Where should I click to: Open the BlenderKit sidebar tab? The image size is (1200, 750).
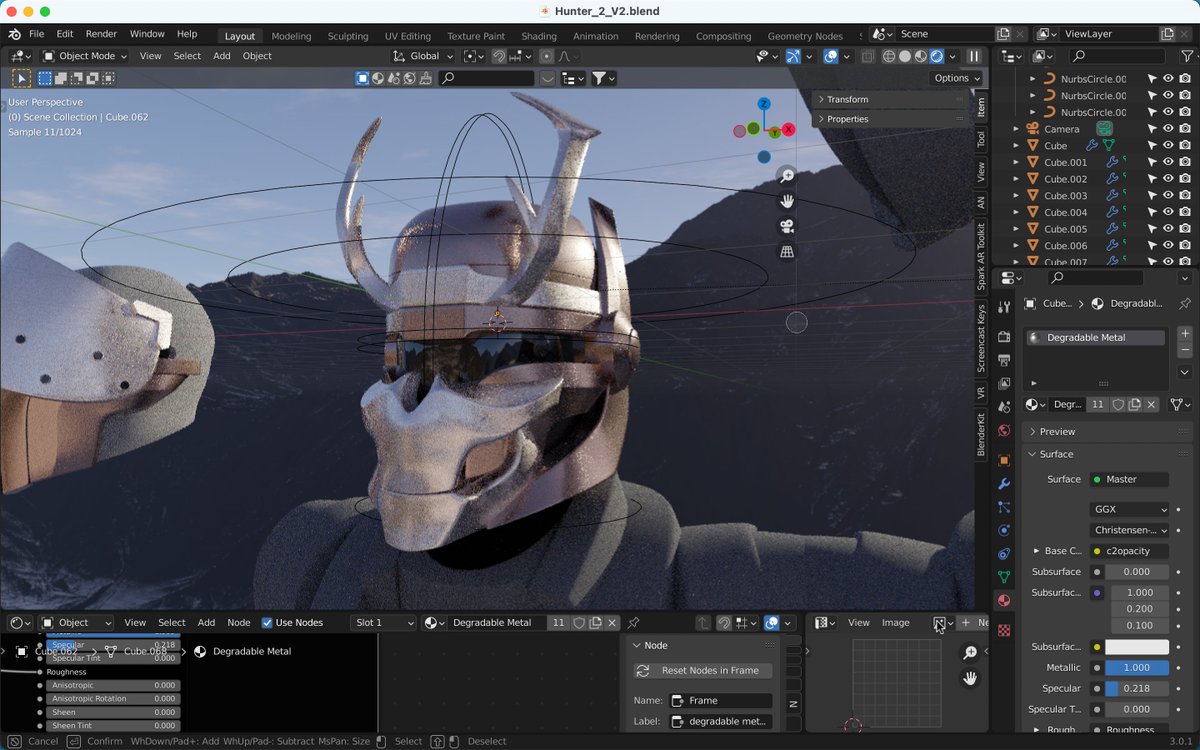(x=981, y=434)
